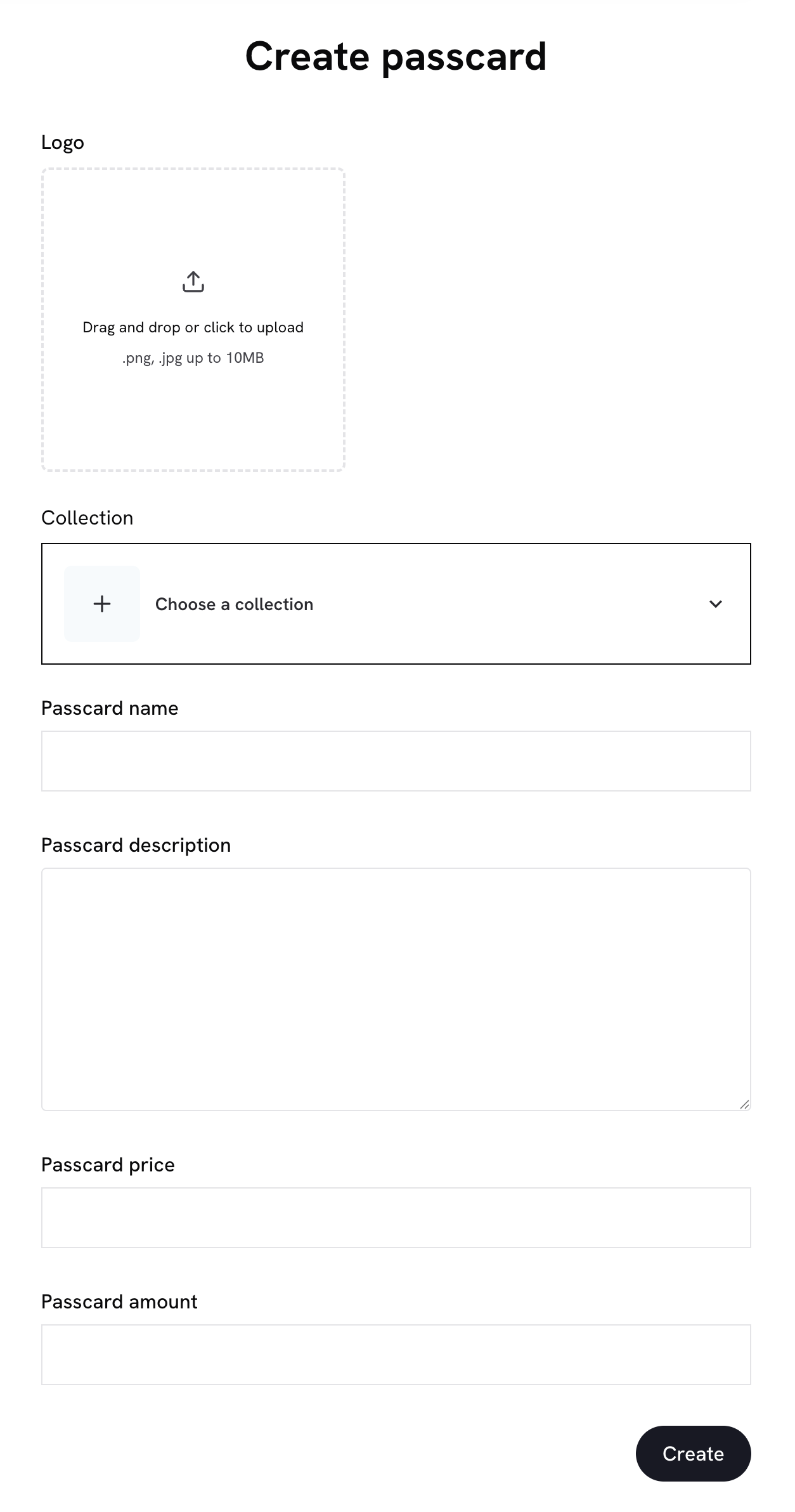Click 'Drag and drop or click to upload' text
Screen dimensions: 795x1512
[x=193, y=327]
